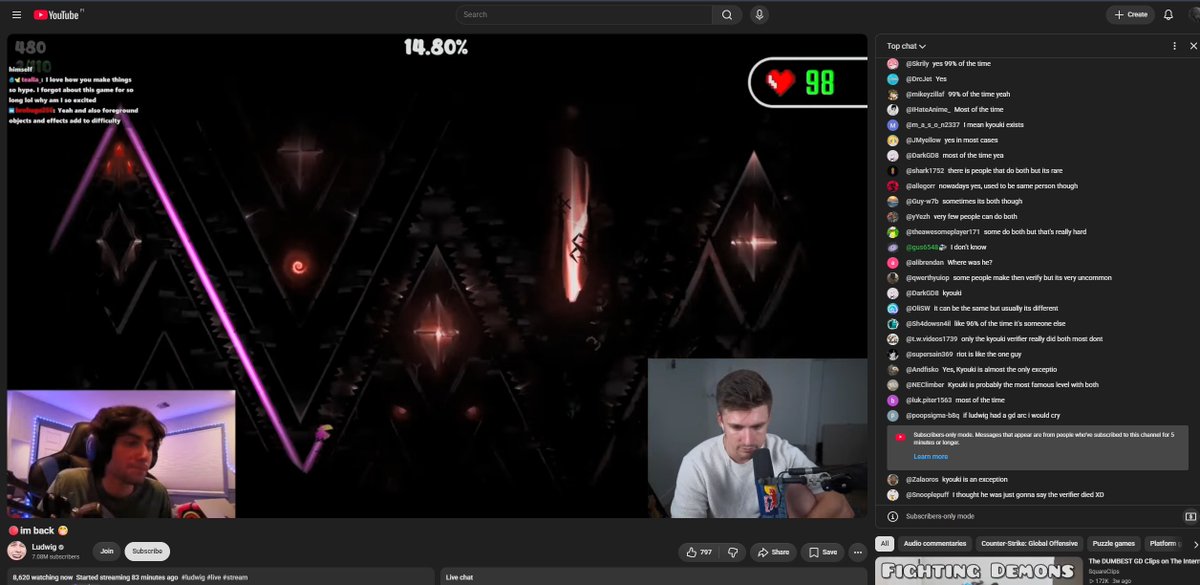
Task: Click @m_a_s_o_n2337's avatar in chat
Action: click(x=893, y=125)
